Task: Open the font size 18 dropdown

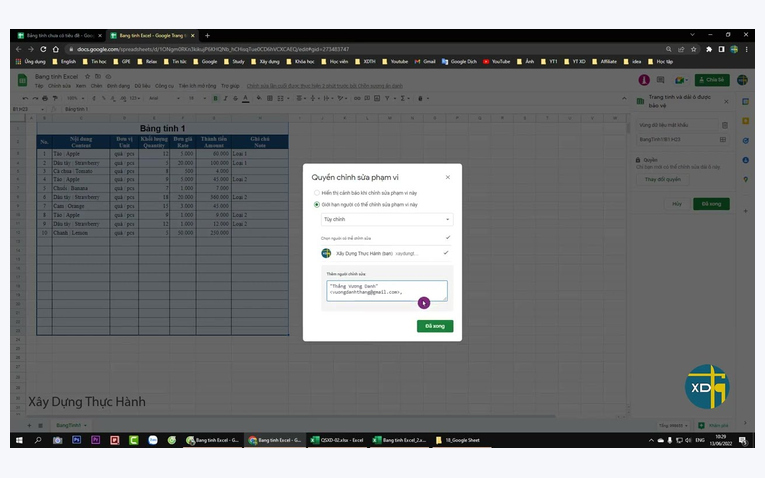Action: (x=197, y=99)
